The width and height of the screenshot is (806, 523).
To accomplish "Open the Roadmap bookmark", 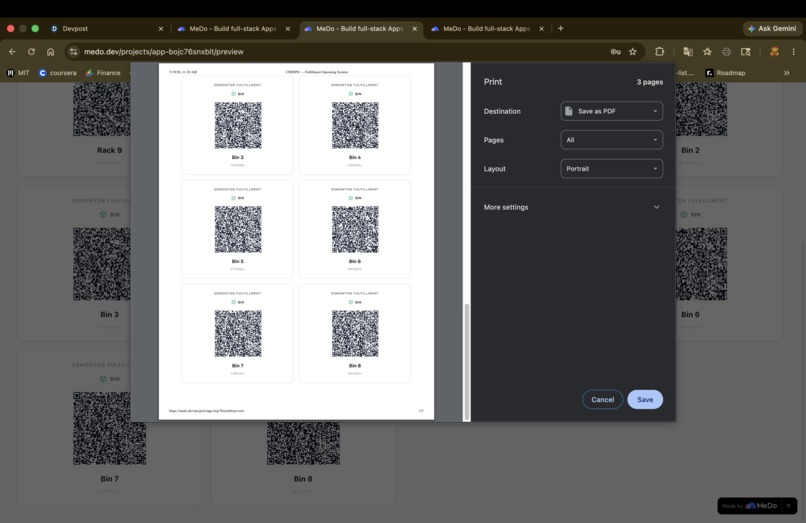I will point(725,73).
